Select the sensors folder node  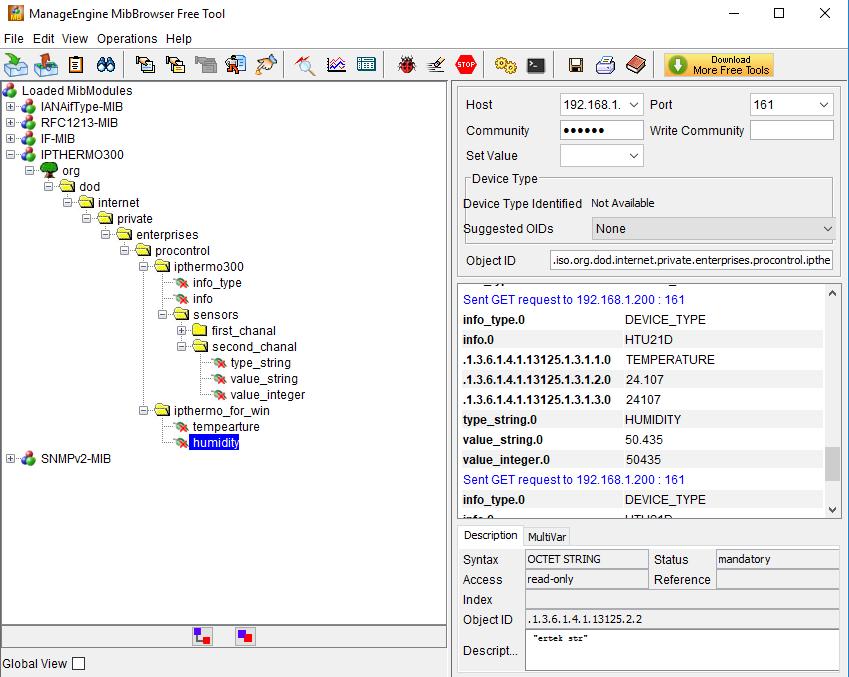215,315
